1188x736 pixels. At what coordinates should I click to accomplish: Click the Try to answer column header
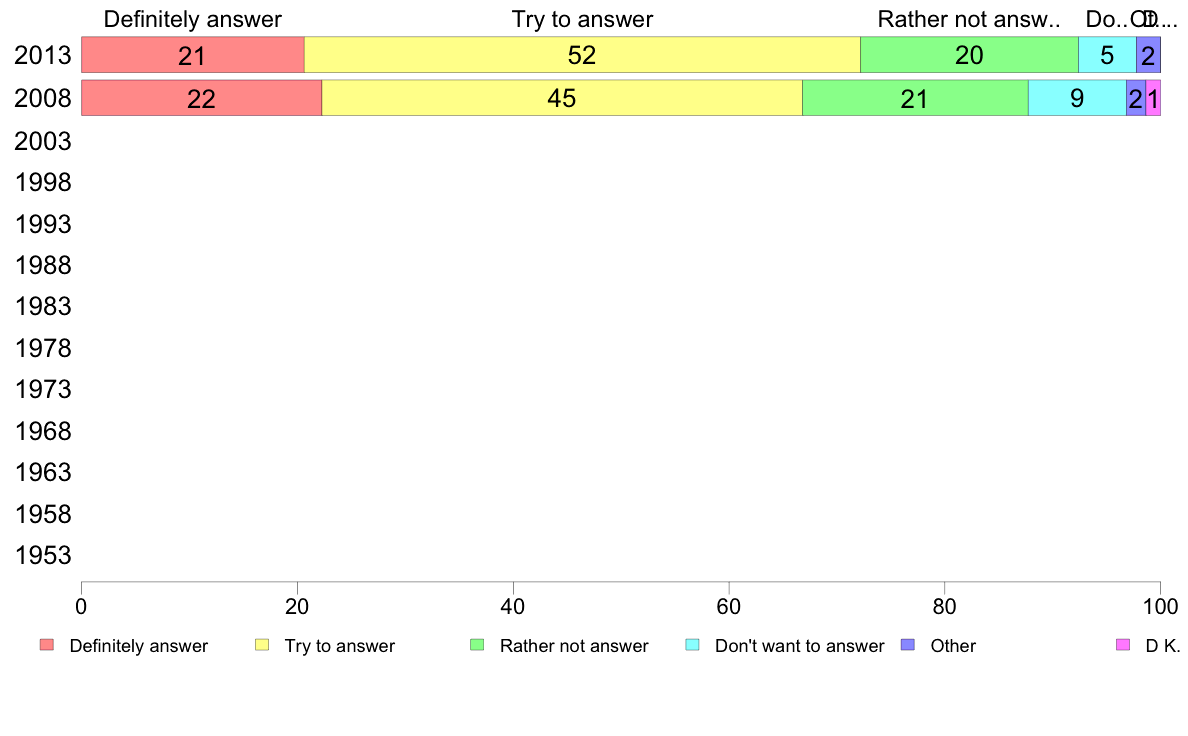pos(582,20)
